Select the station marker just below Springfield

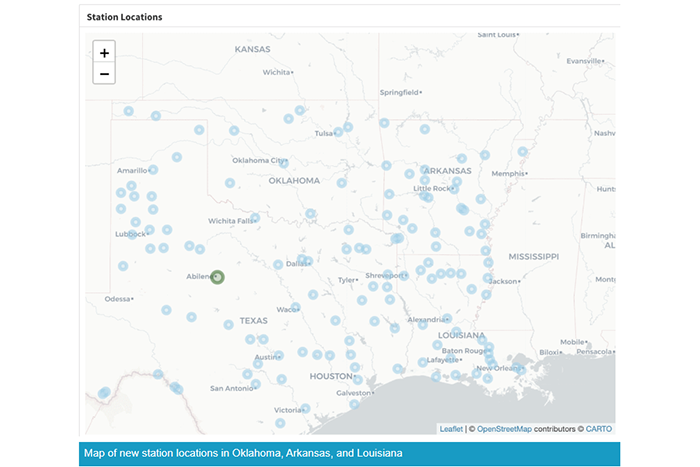384,123
